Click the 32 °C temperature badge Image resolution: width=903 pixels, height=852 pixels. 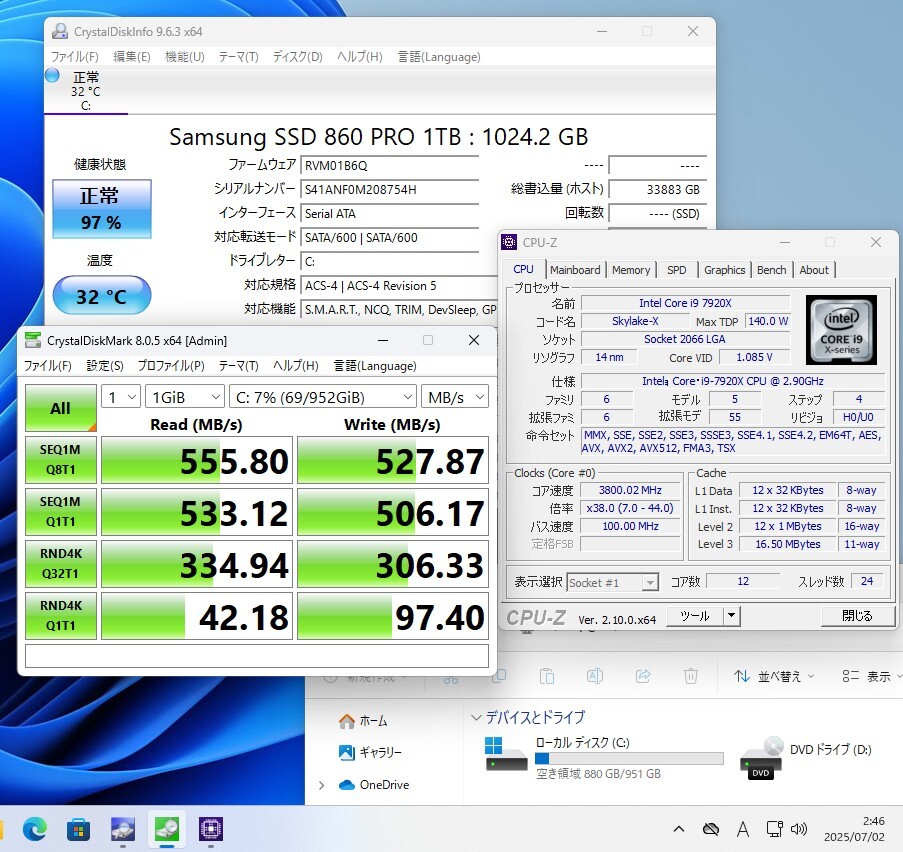coord(101,296)
